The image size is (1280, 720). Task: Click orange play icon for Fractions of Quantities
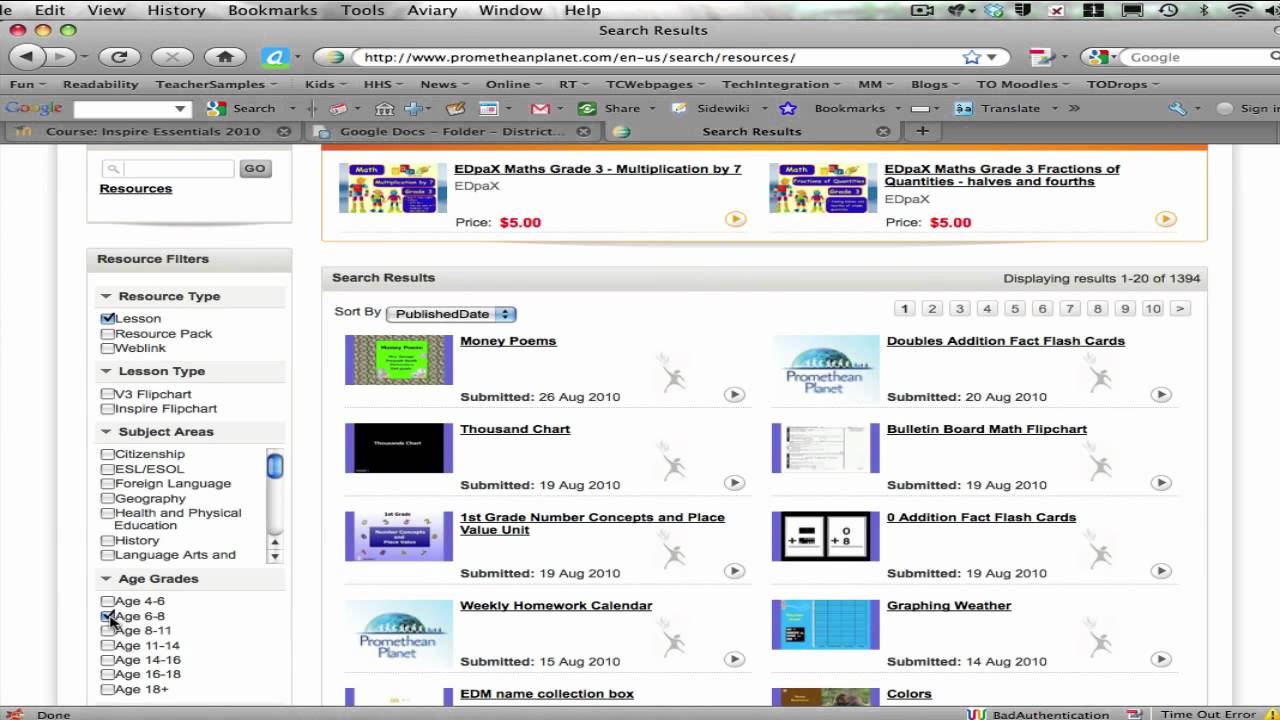pos(1165,219)
